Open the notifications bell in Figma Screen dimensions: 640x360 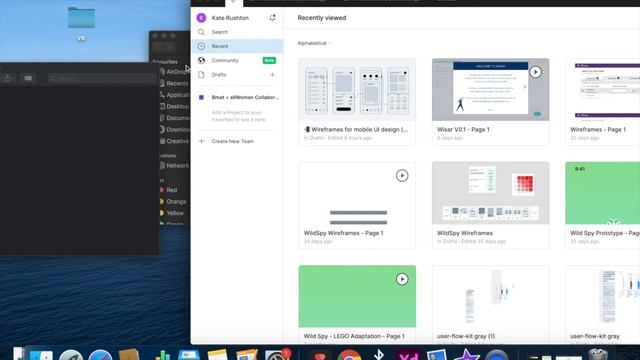point(272,18)
